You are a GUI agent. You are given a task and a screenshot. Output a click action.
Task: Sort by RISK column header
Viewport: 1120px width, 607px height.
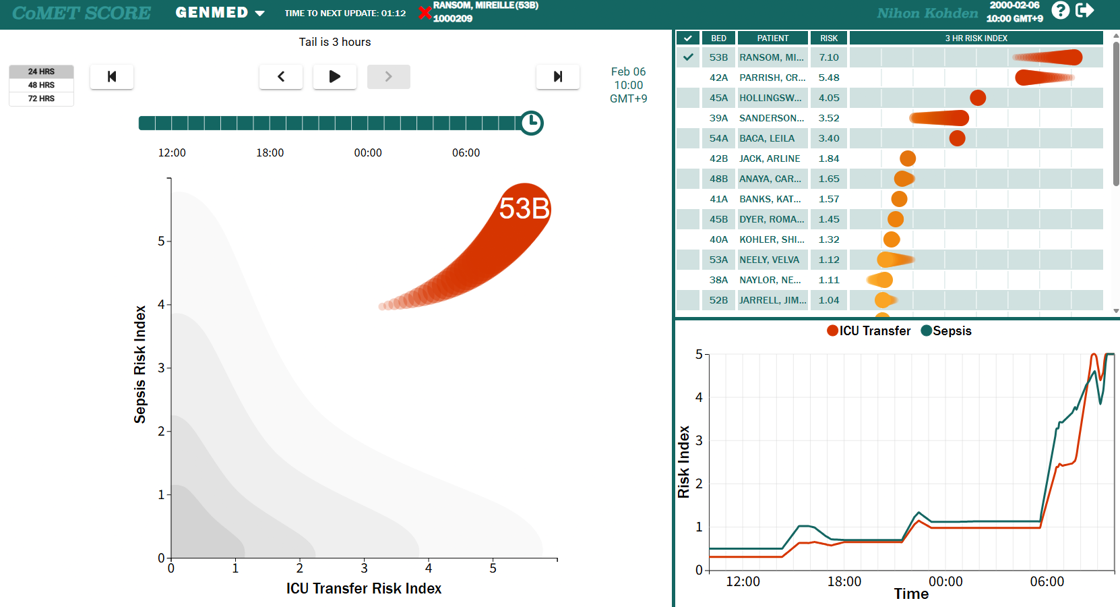pos(829,38)
